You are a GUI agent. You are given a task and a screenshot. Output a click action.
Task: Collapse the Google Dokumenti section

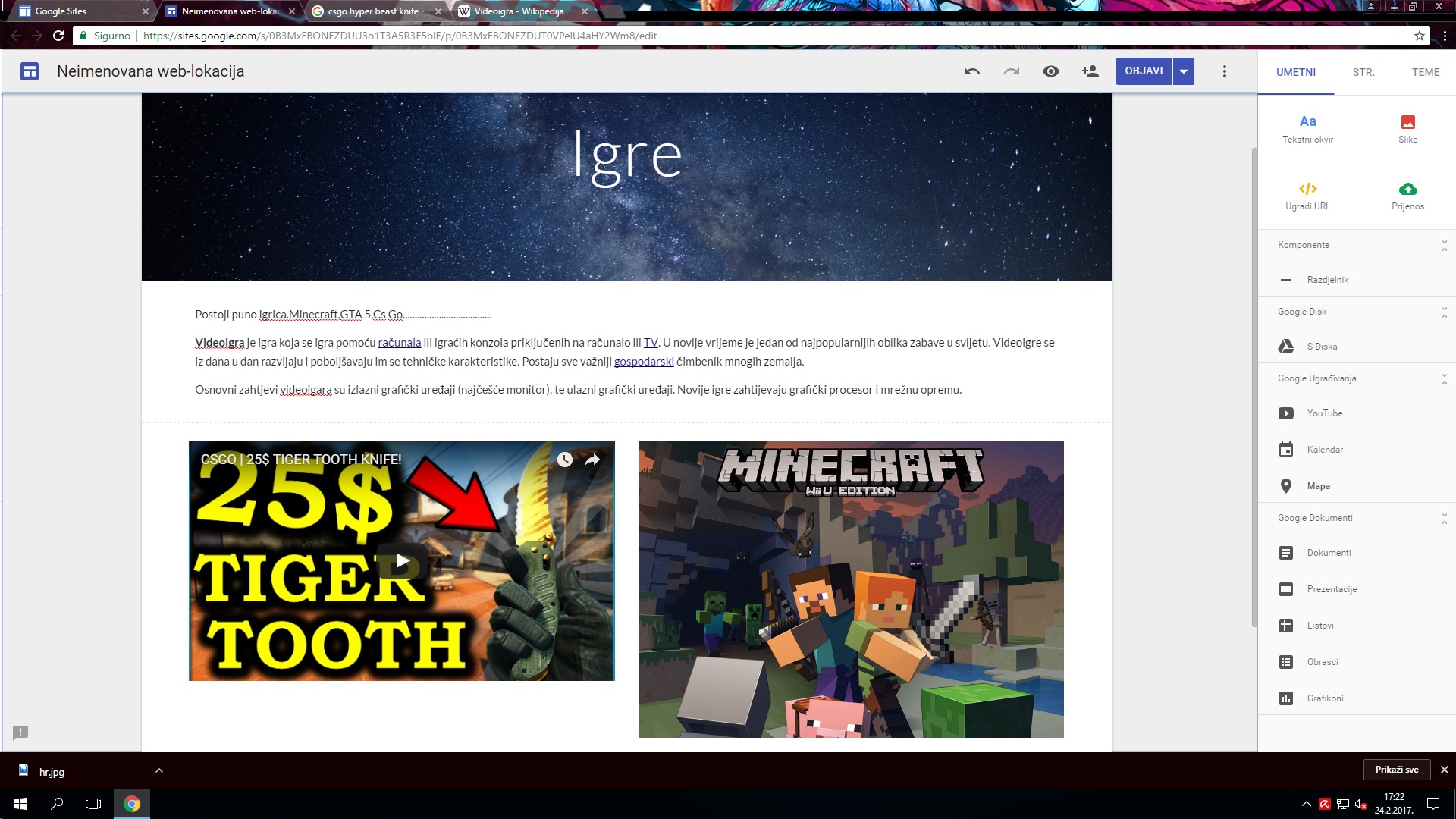pos(1444,518)
